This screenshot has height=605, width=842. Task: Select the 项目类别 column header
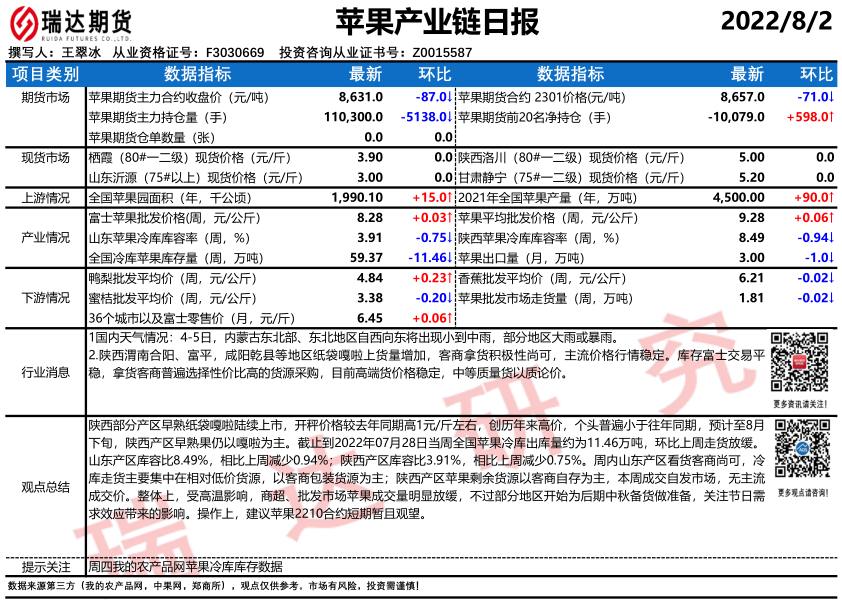[45, 74]
